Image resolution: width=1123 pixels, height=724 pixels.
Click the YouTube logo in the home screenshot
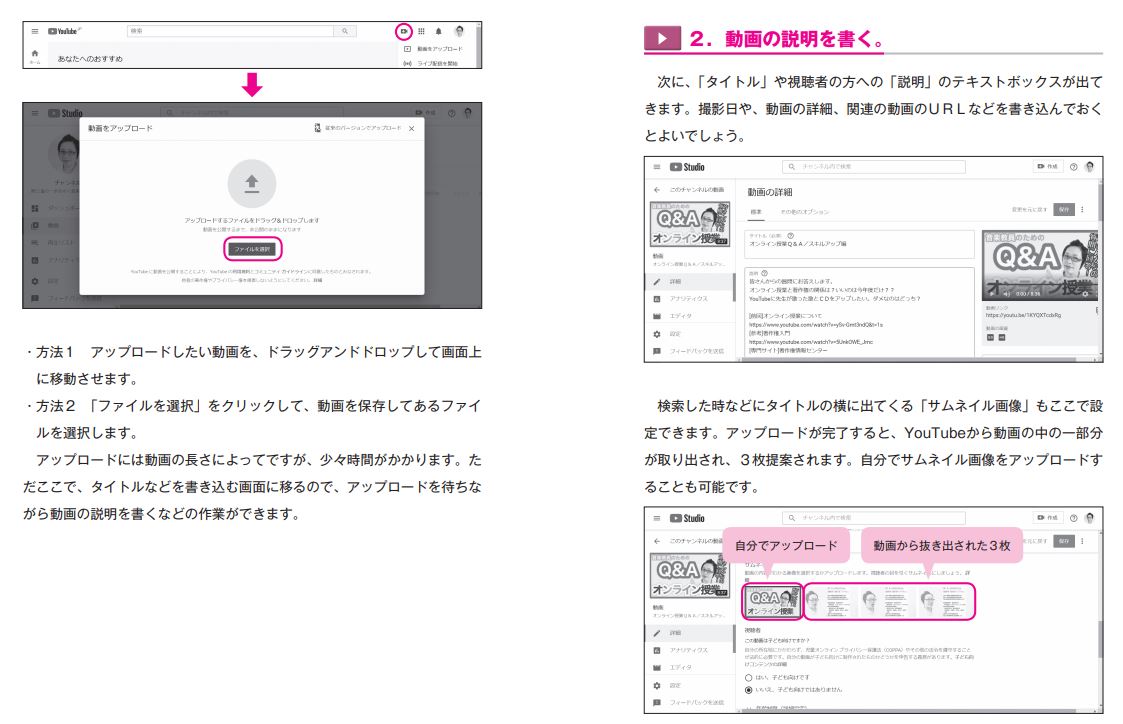63,32
